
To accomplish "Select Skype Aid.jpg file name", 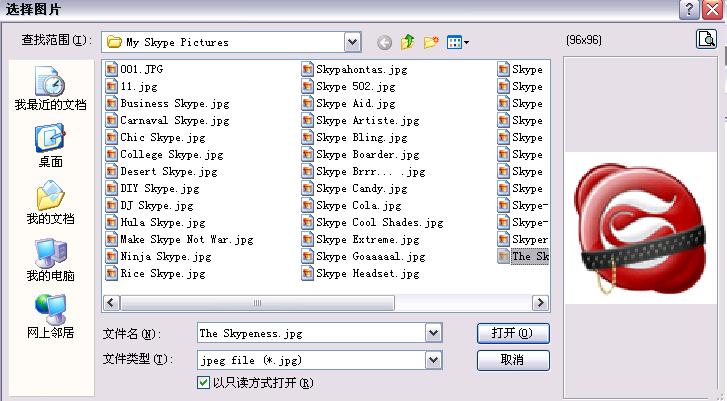I will tap(356, 103).
